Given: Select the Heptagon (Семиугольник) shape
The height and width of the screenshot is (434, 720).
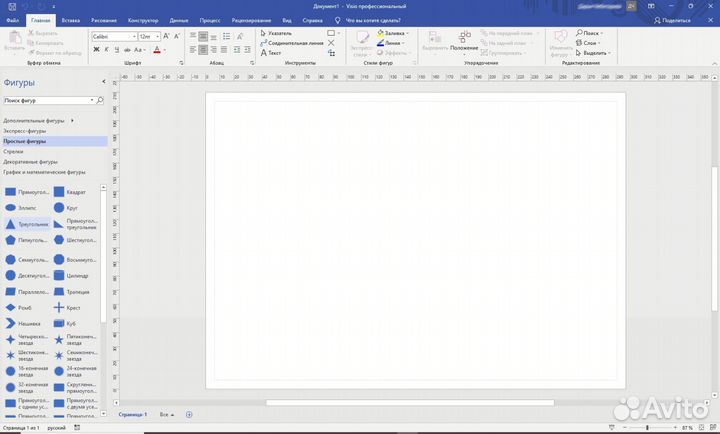Looking at the screenshot, I should [27, 259].
